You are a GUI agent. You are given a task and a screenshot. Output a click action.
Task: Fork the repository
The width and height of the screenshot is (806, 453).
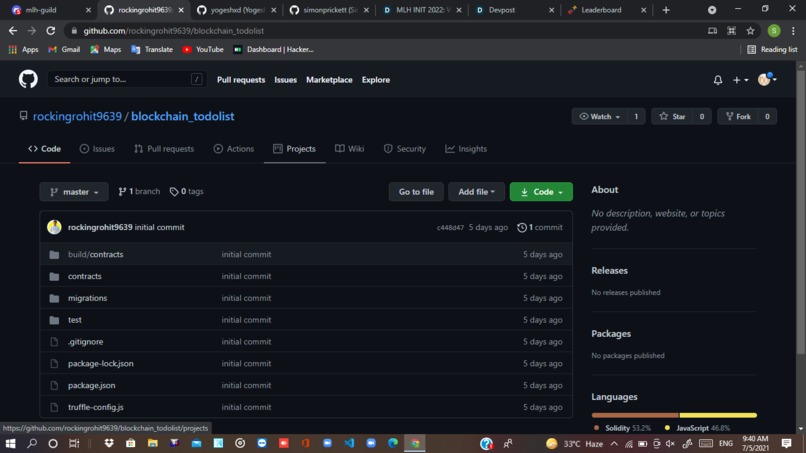(x=738, y=117)
